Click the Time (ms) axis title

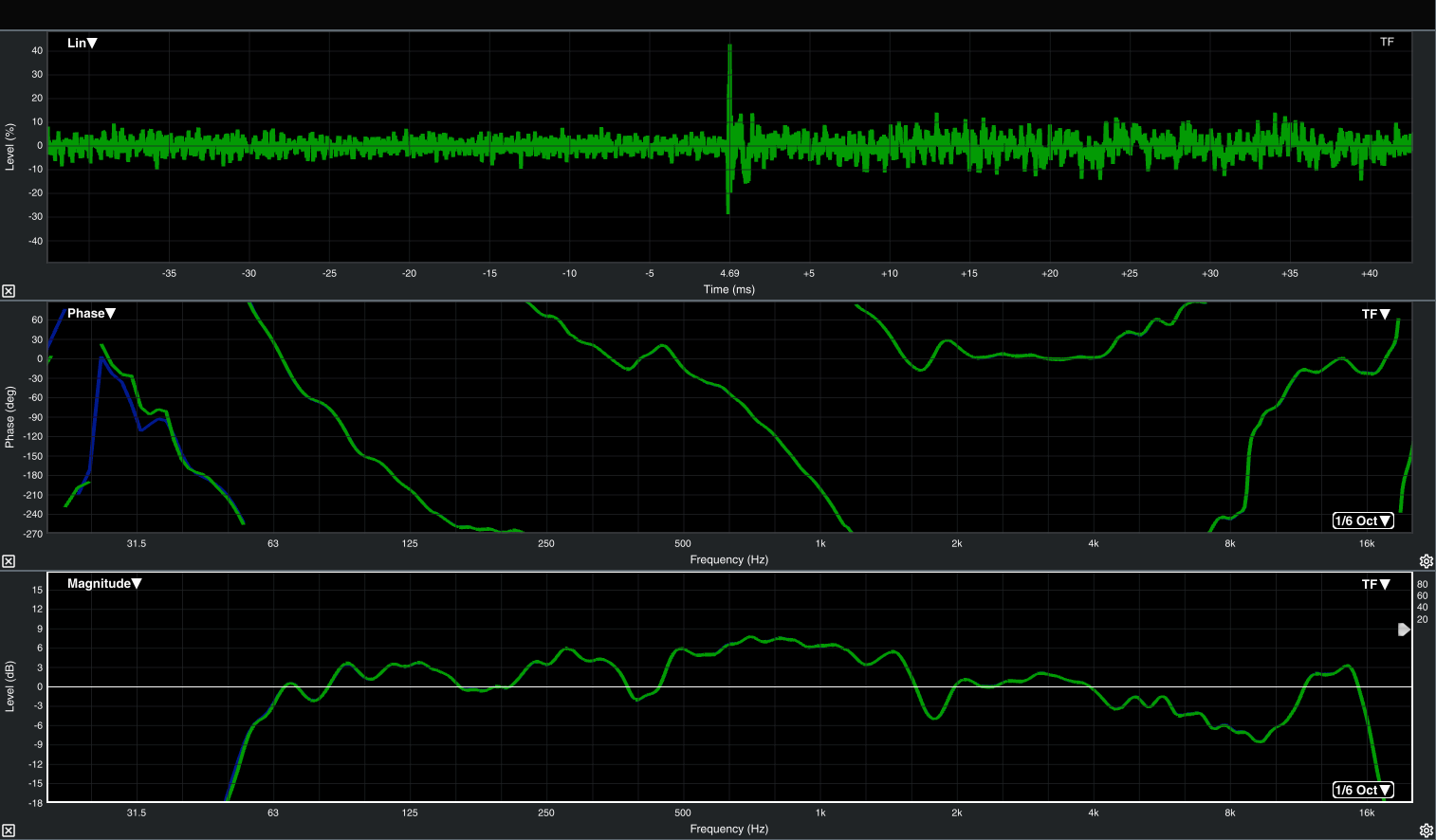coord(729,289)
